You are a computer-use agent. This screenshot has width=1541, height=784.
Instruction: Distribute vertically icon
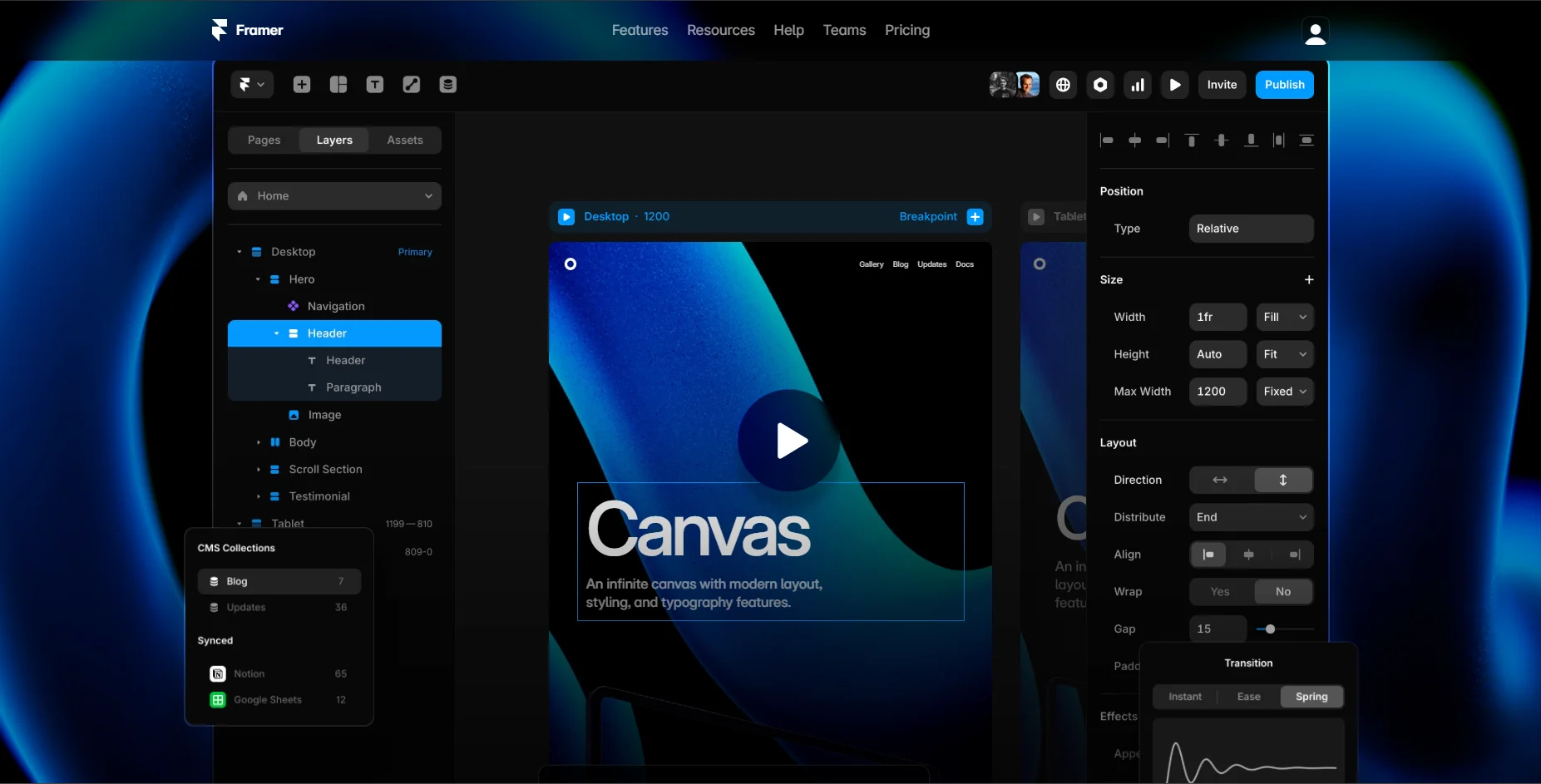[1306, 141]
